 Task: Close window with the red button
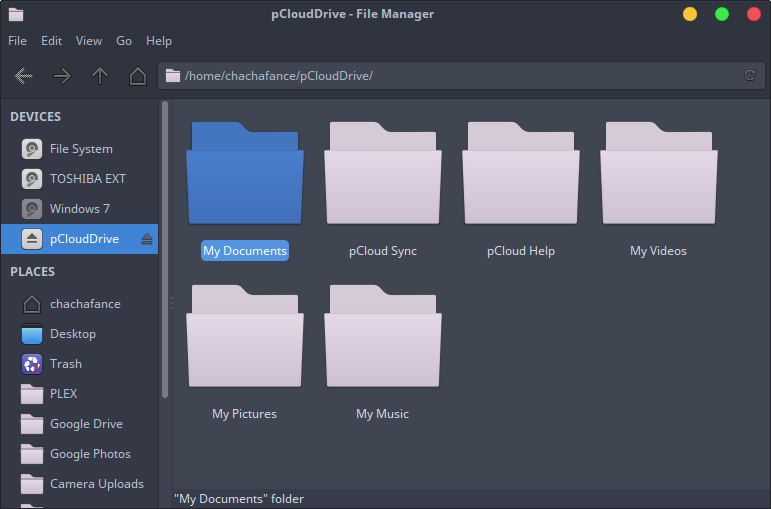pyautogui.click(x=754, y=14)
